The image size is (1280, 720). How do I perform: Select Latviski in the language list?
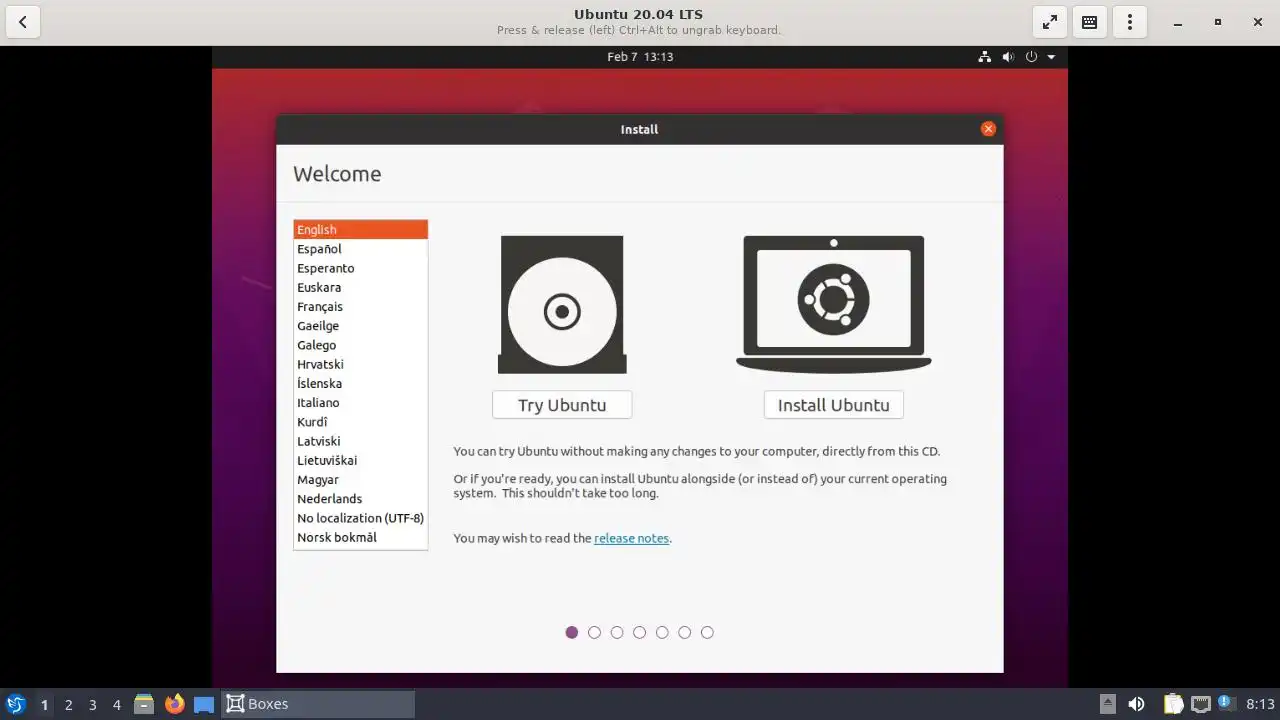click(360, 441)
